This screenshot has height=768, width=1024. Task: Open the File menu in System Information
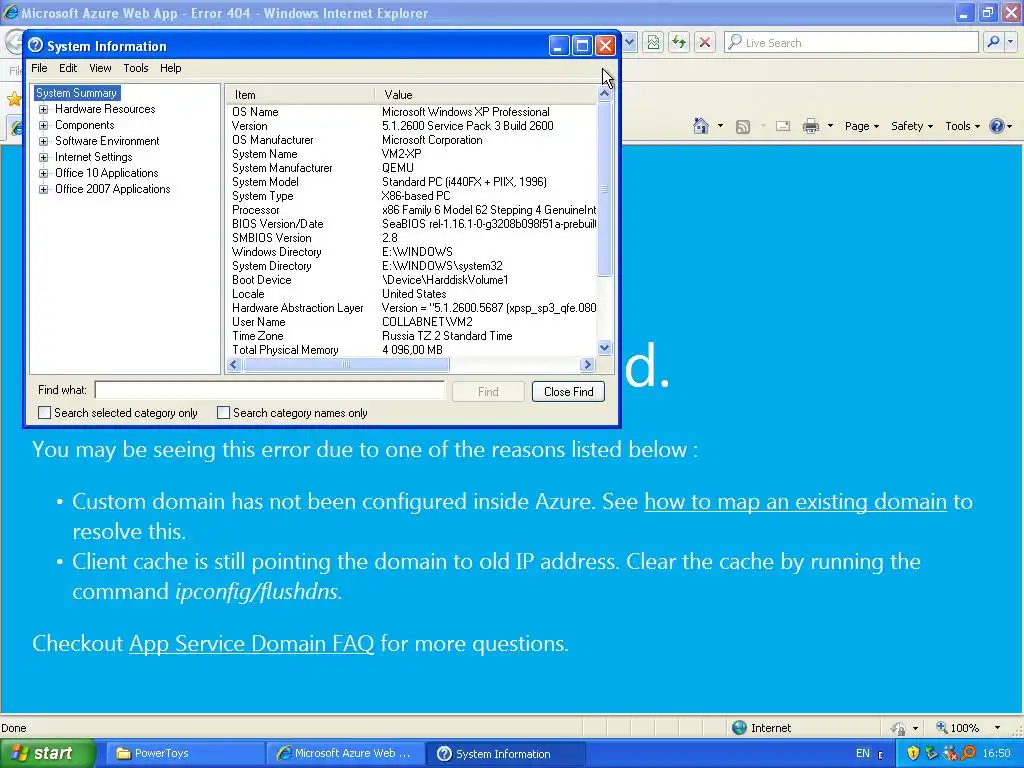coord(39,68)
